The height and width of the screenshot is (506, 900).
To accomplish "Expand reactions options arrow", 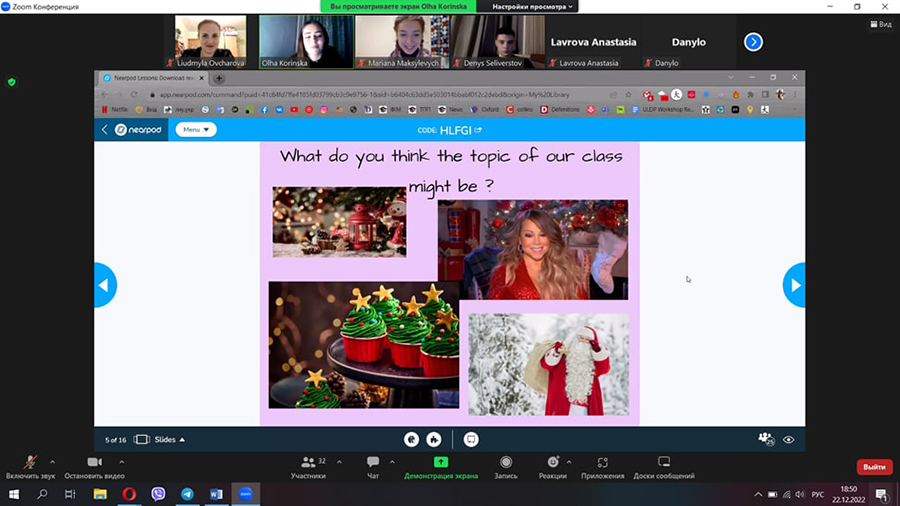I will 569,462.
